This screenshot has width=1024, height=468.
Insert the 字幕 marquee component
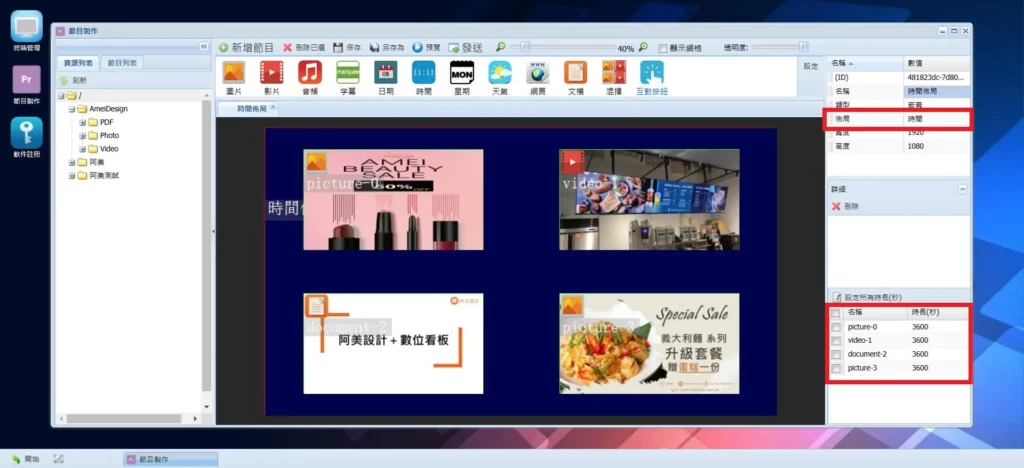(348, 74)
